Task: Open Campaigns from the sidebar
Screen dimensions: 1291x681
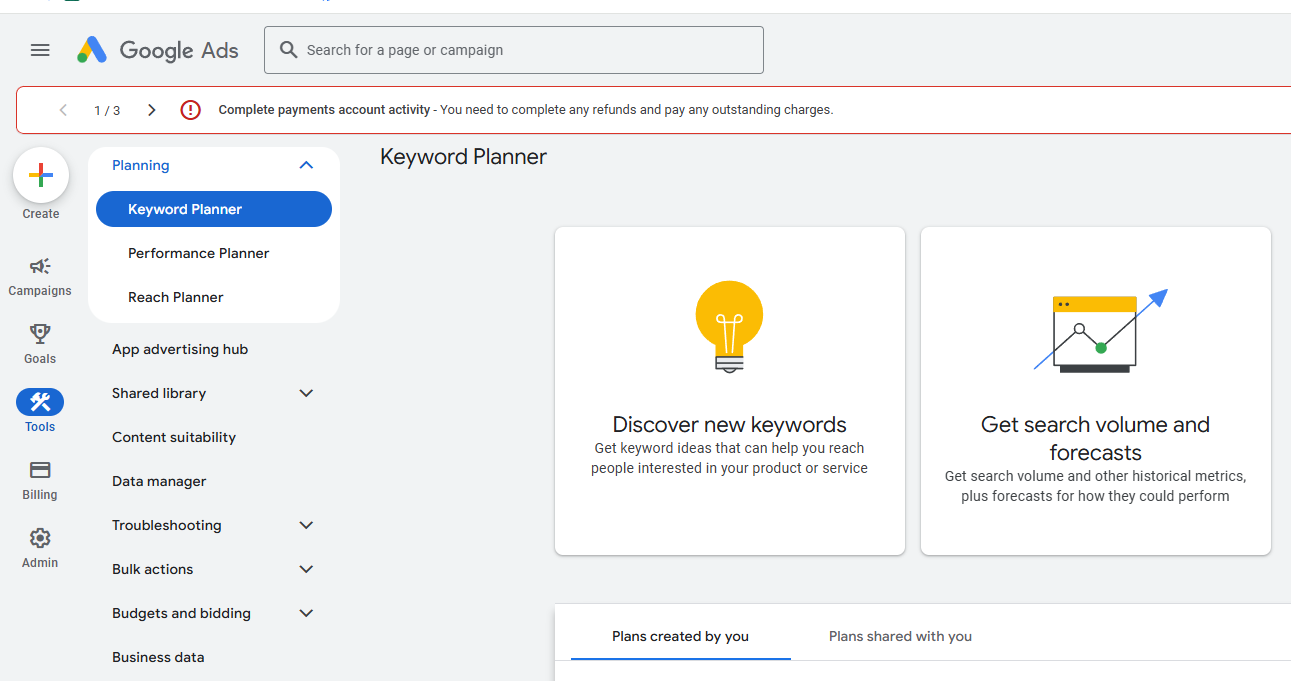Action: 40,276
